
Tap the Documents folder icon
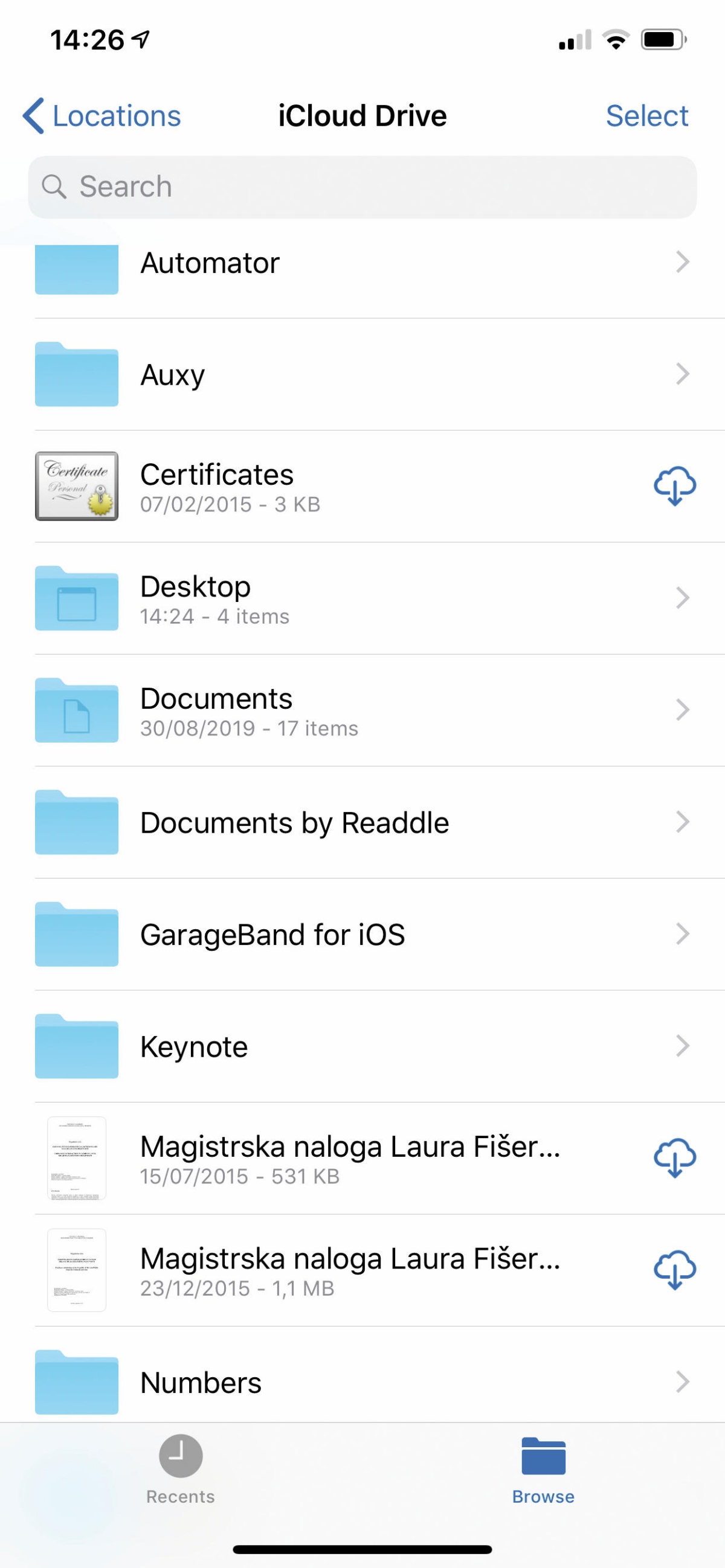pos(76,710)
